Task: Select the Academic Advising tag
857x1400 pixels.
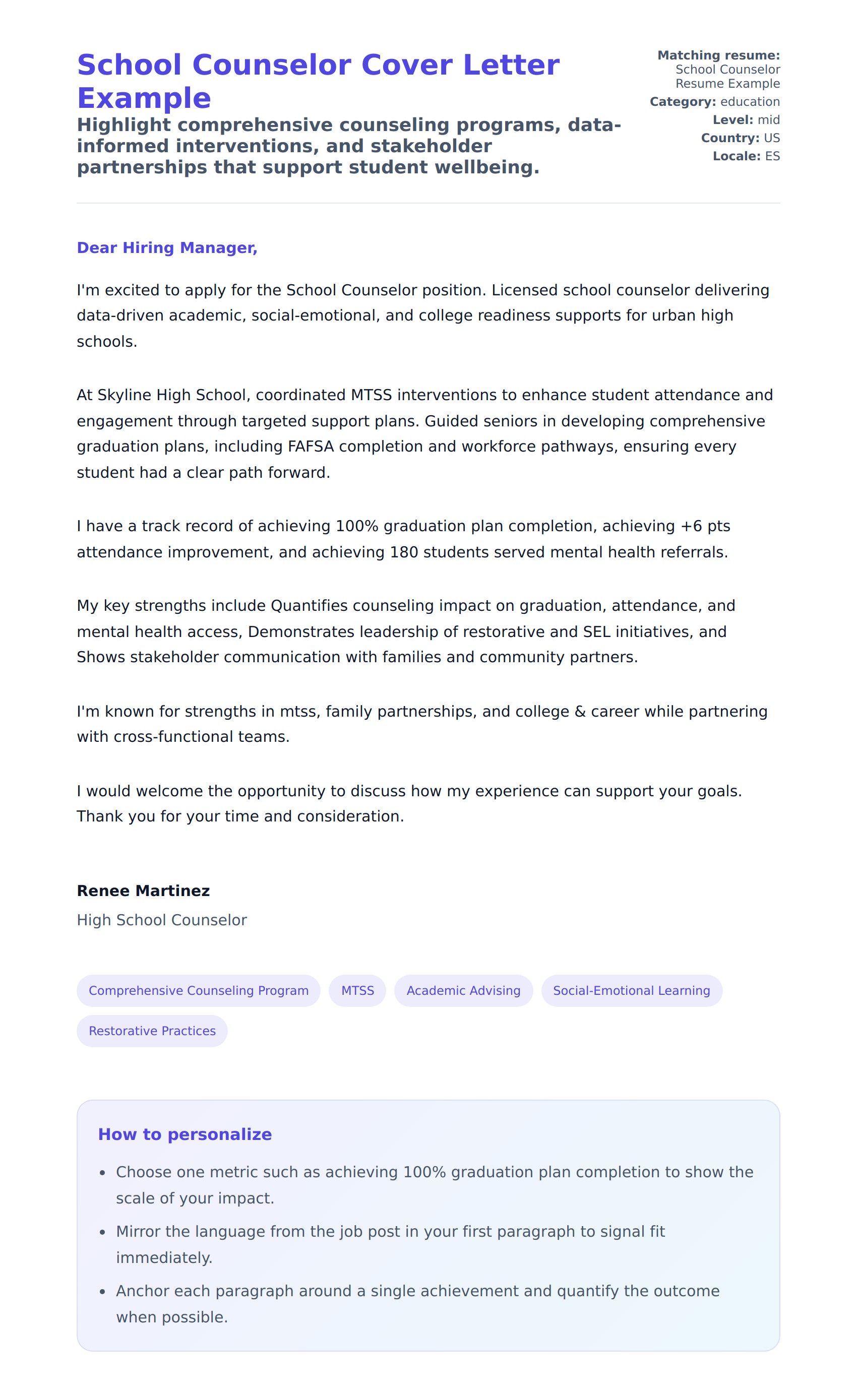Action: pyautogui.click(x=463, y=990)
